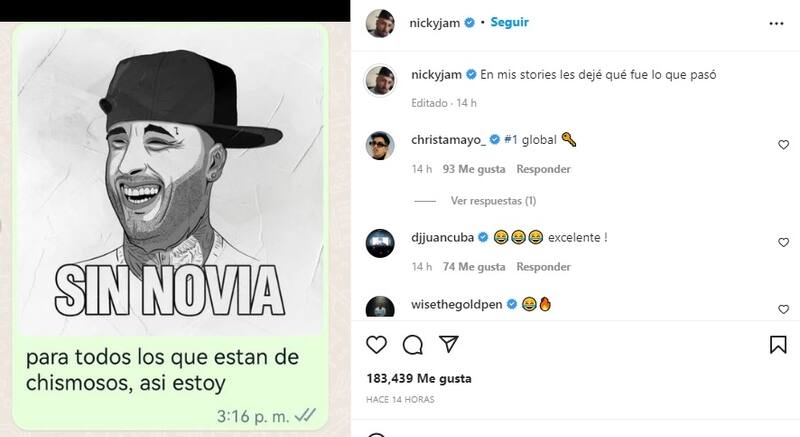Open djjuancuba profile via username
This screenshot has height=437, width=800.
(x=442, y=238)
